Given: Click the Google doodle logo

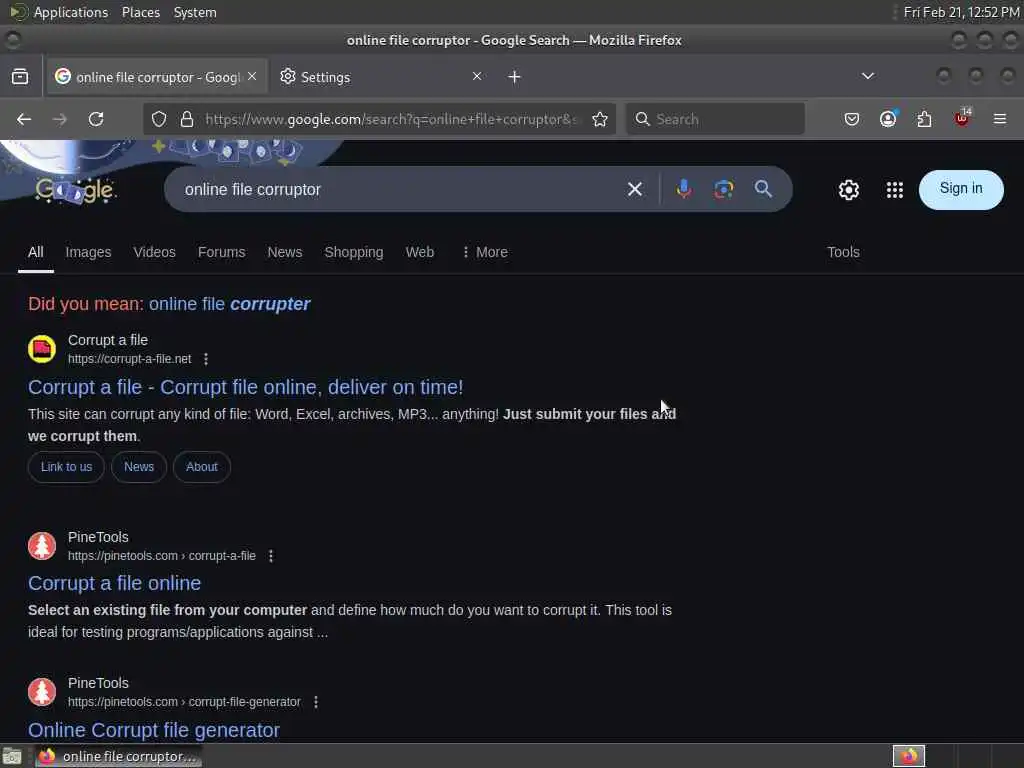Looking at the screenshot, I should pyautogui.click(x=75, y=189).
